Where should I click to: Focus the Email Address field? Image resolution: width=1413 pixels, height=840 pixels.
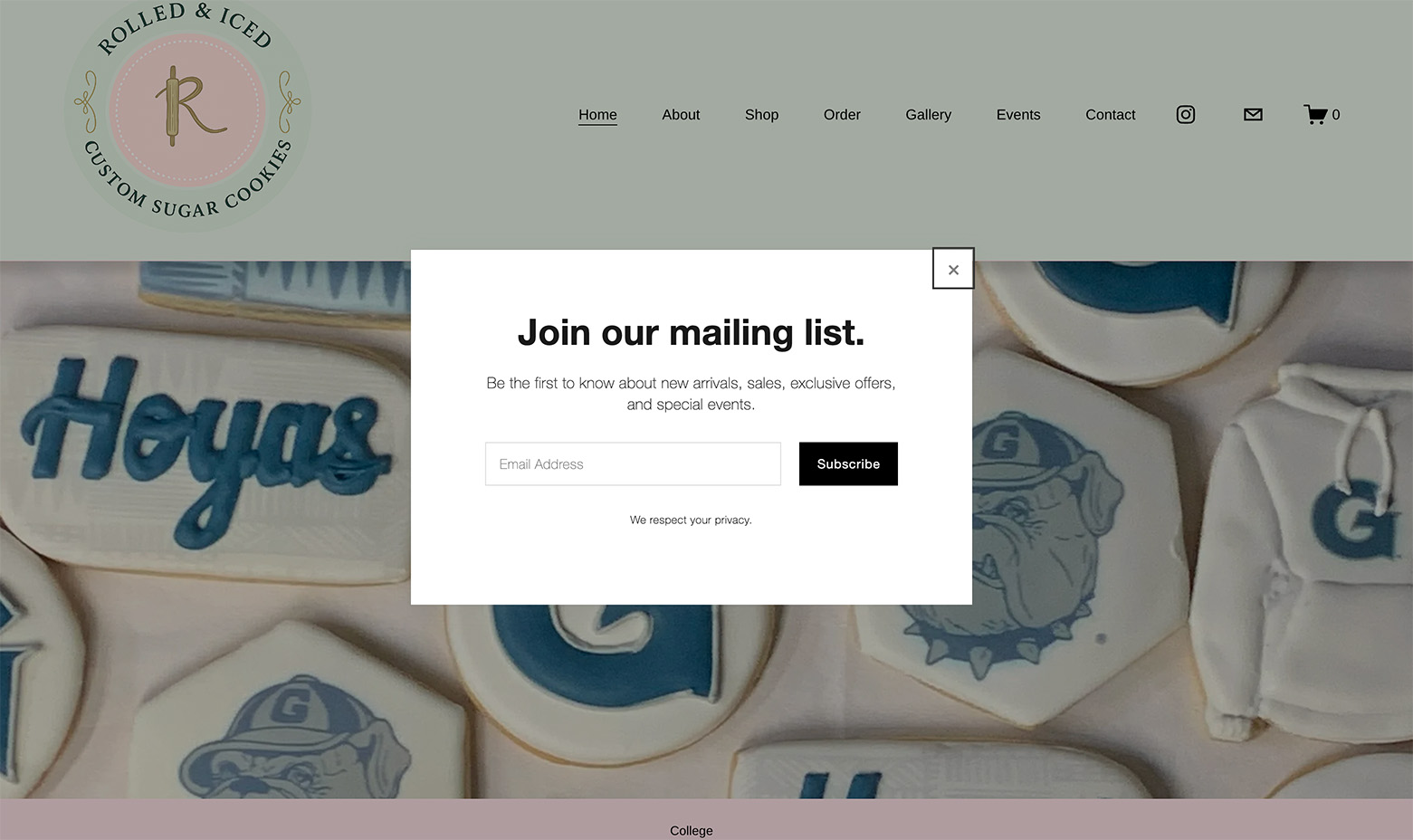click(633, 463)
